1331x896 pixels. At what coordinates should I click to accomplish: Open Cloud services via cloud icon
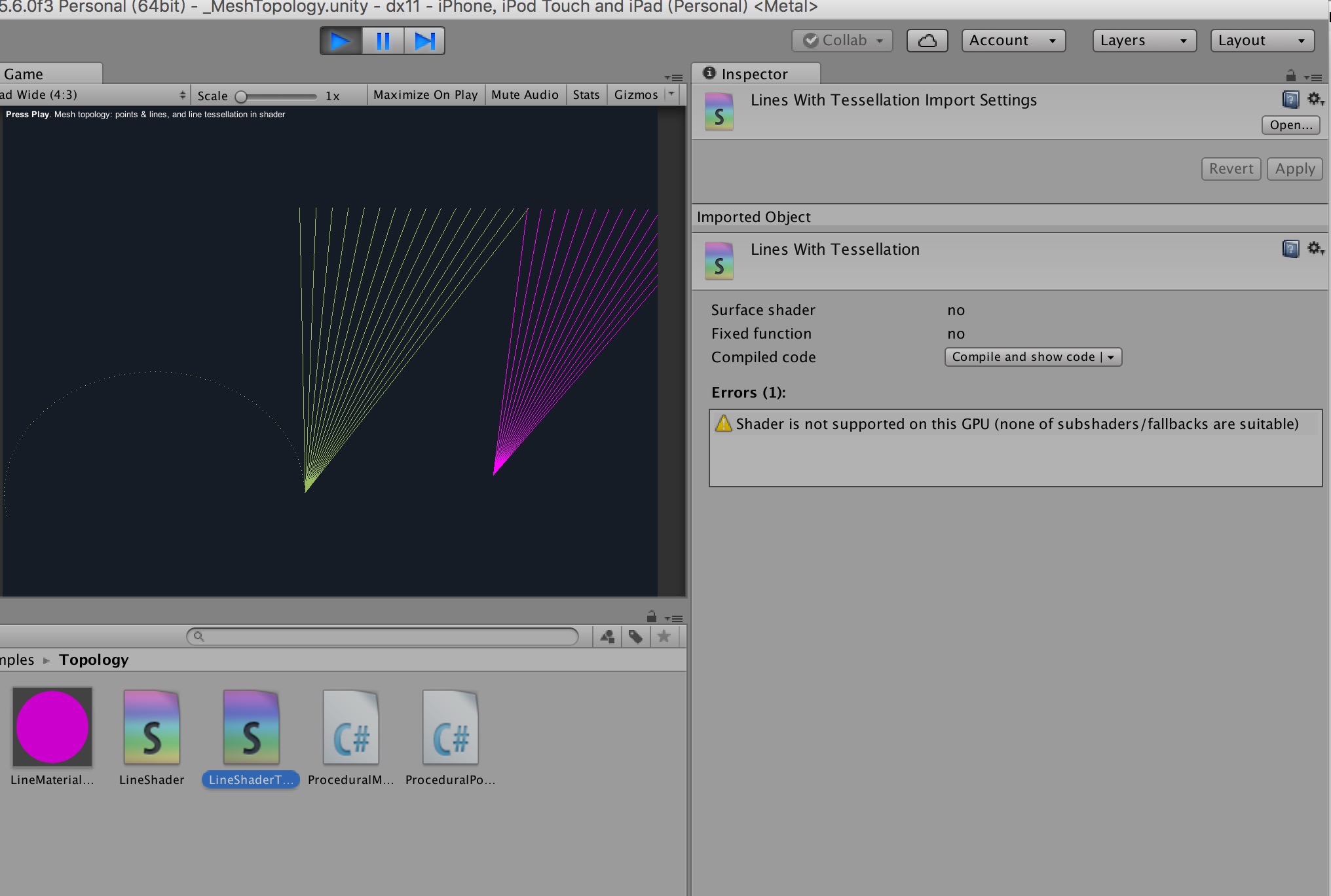(x=927, y=41)
